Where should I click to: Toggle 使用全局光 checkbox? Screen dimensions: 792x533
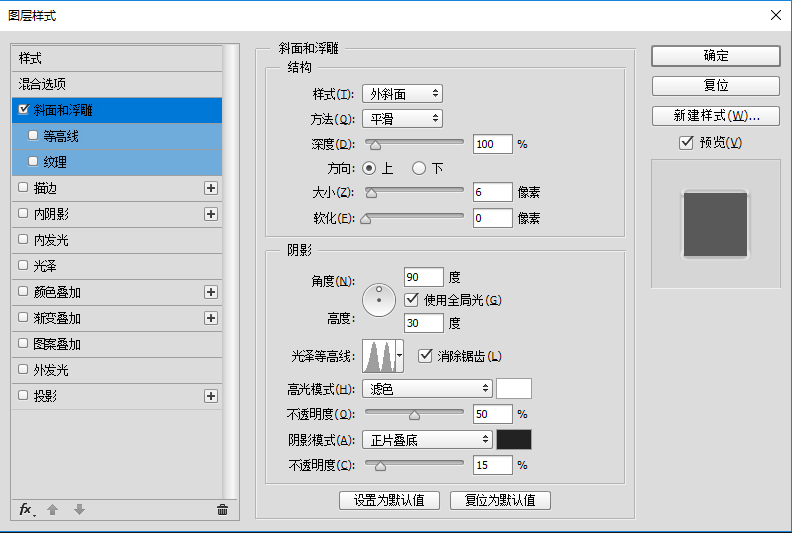(x=412, y=300)
